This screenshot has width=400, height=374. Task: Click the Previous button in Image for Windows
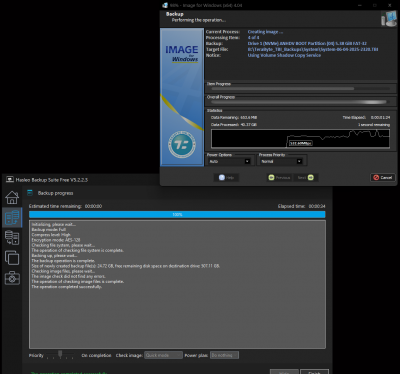279,177
